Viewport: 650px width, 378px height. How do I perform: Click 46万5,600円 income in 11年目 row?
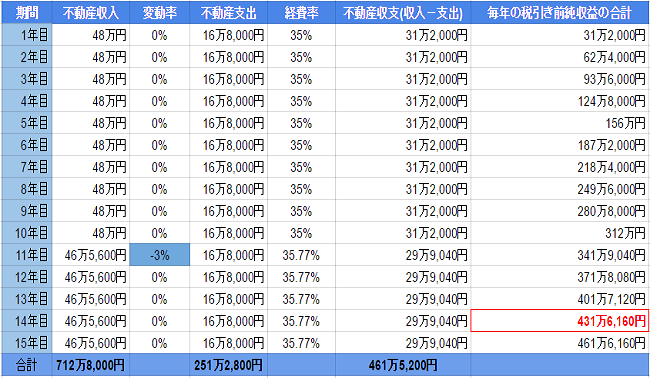[91, 255]
